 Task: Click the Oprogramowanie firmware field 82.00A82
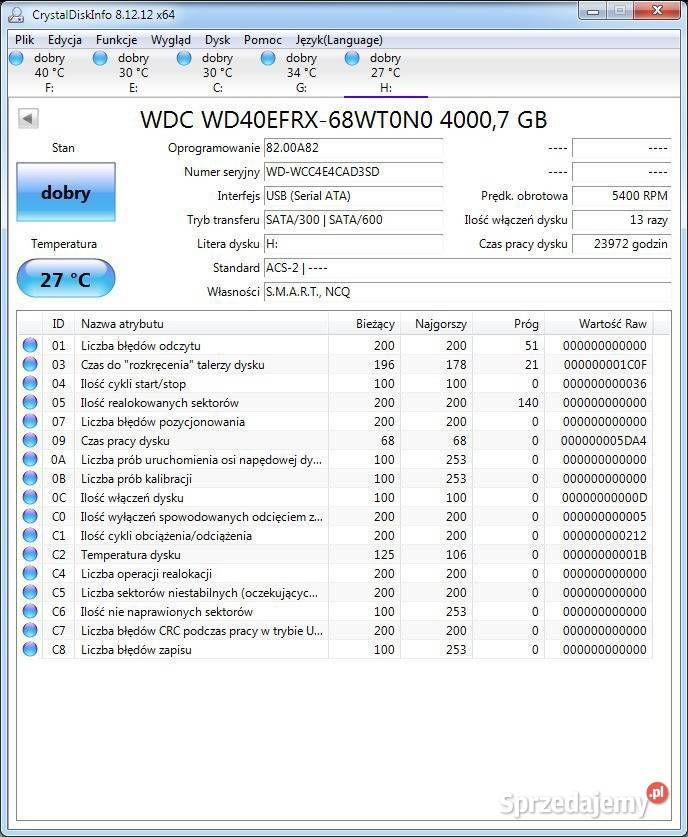(x=352, y=148)
